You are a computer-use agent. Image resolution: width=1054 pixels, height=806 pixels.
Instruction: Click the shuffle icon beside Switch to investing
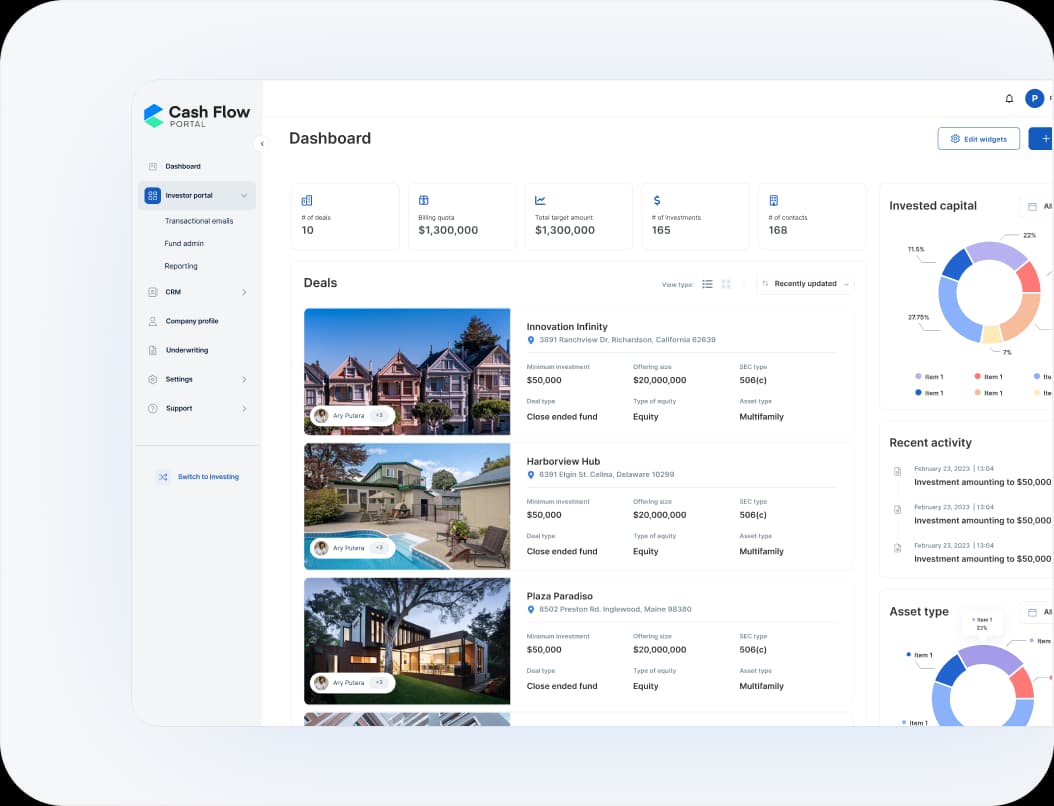click(x=163, y=477)
